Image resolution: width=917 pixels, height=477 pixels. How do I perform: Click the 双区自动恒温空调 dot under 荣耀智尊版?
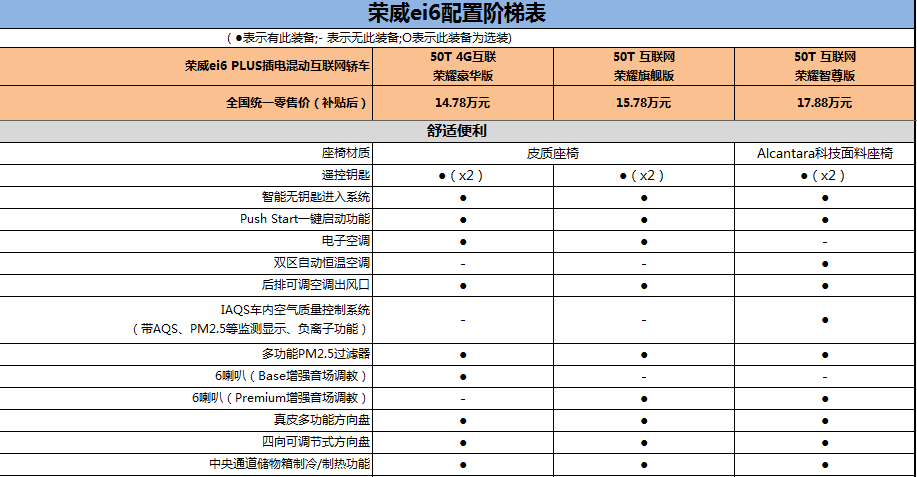click(825, 264)
